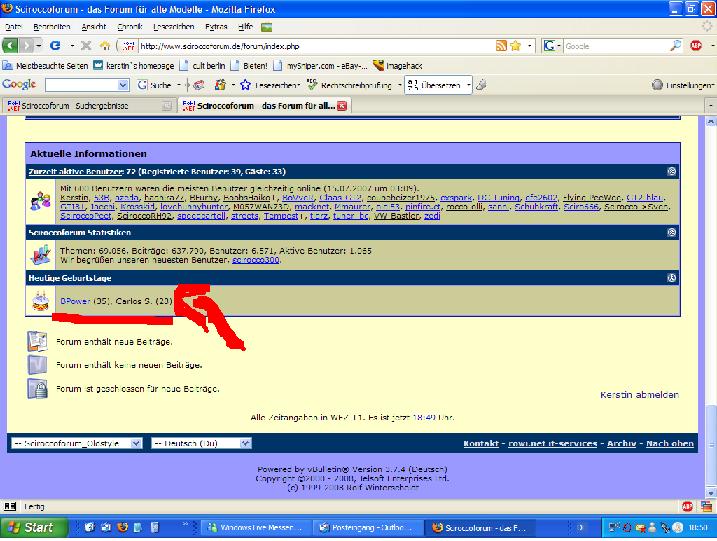Click the Nach oben footer link

pyautogui.click(x=669, y=443)
